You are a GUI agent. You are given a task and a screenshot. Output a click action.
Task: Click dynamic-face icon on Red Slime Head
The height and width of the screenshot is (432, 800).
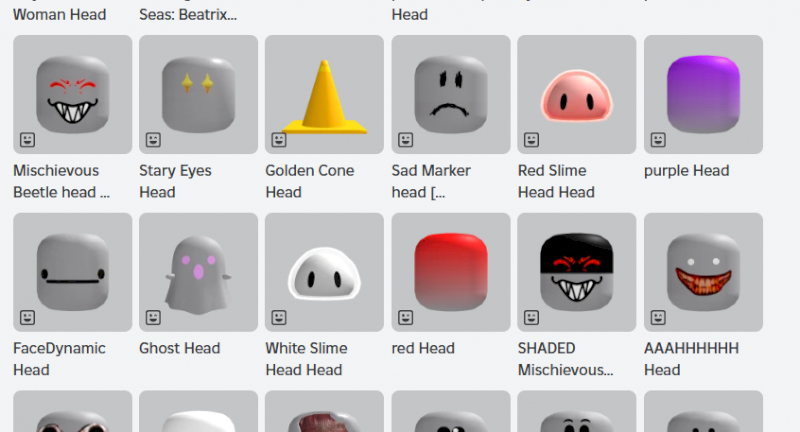[x=532, y=140]
